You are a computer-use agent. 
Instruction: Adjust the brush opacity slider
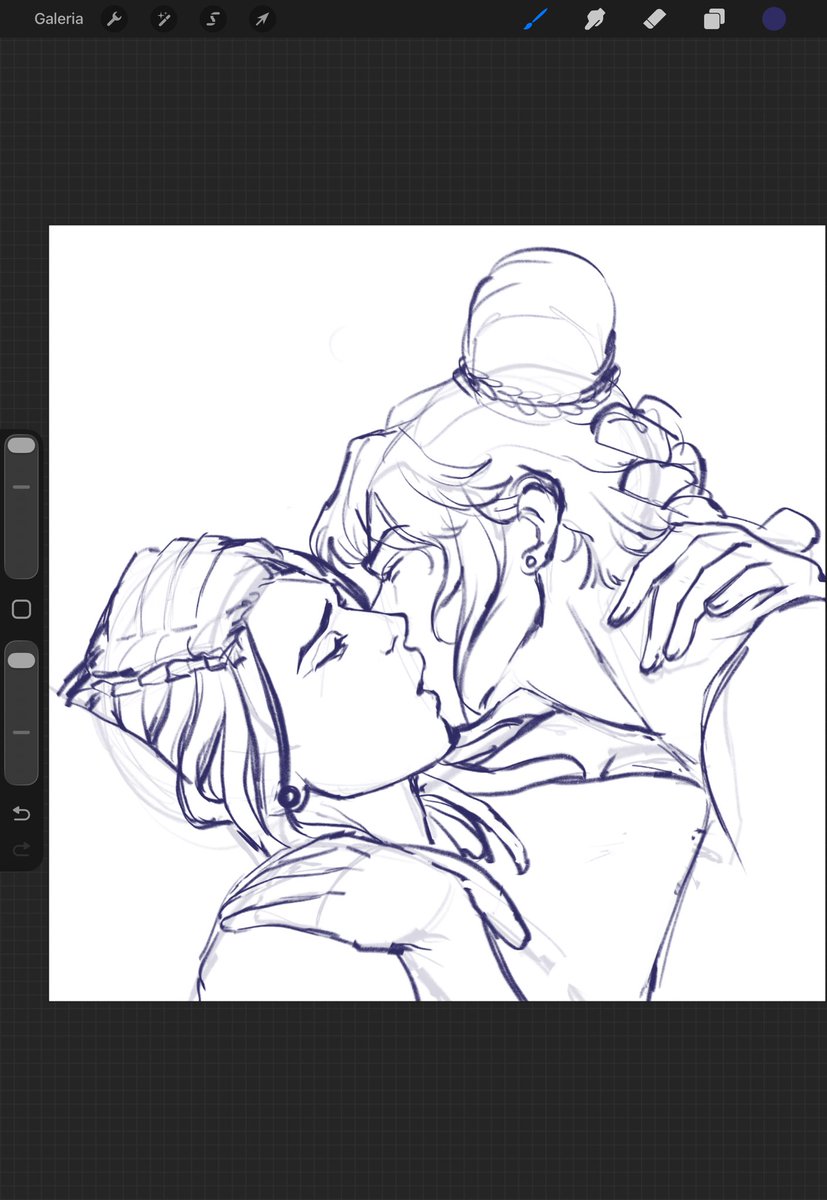pos(21,713)
